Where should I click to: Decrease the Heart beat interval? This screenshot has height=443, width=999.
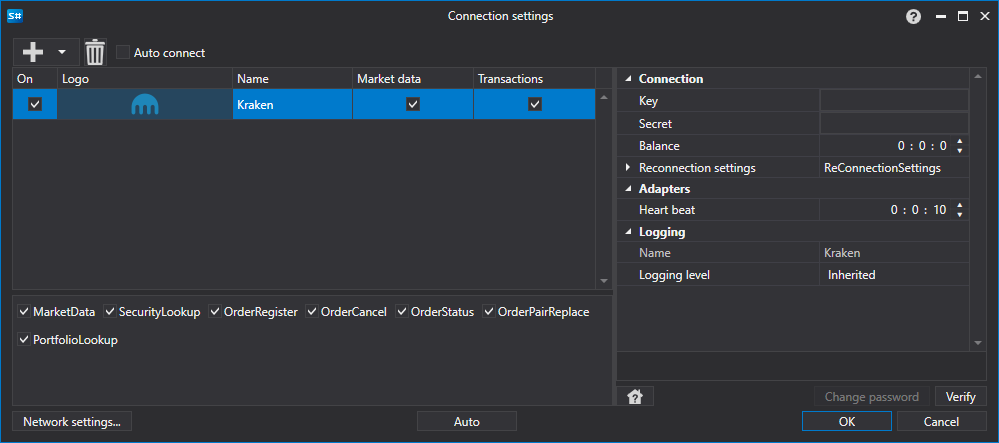tap(960, 214)
